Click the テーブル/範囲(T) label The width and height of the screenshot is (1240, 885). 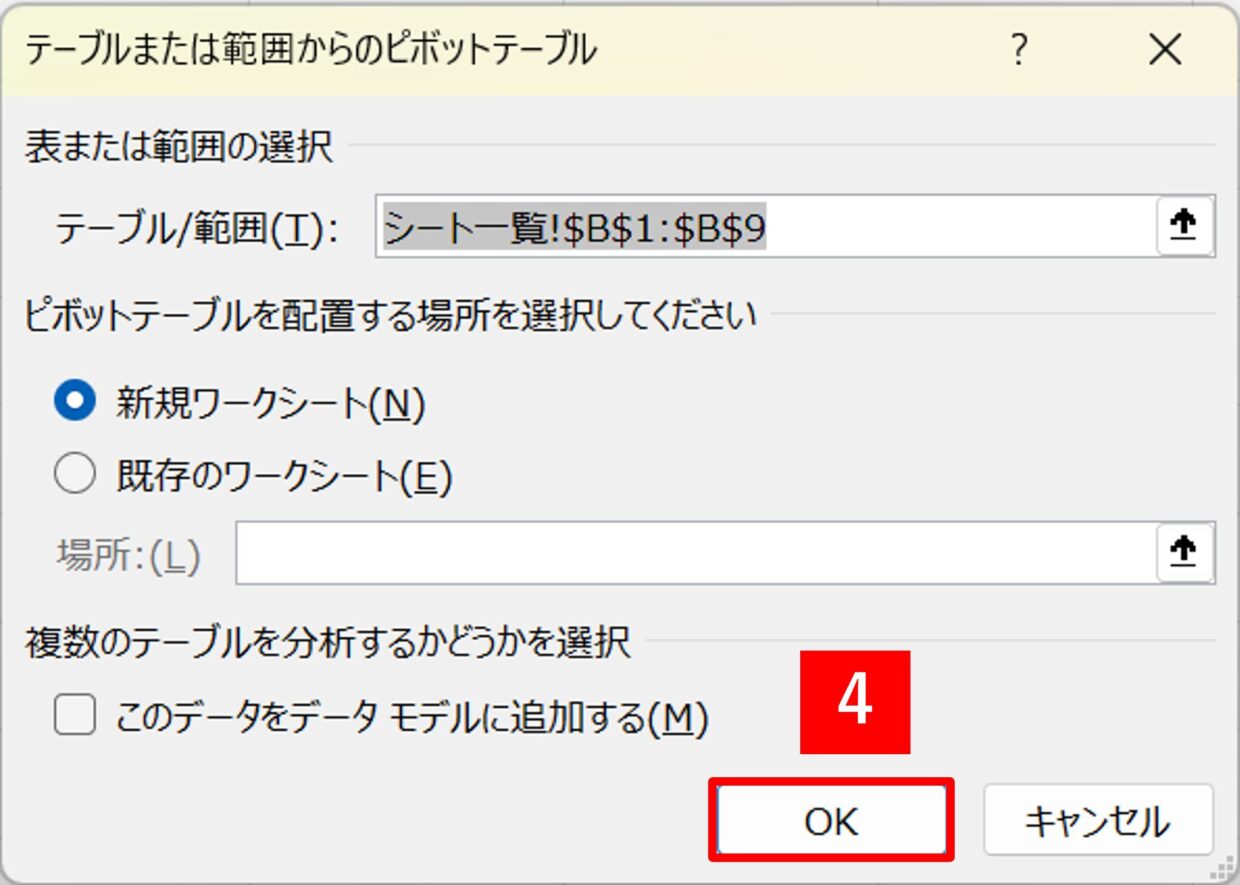pos(197,230)
